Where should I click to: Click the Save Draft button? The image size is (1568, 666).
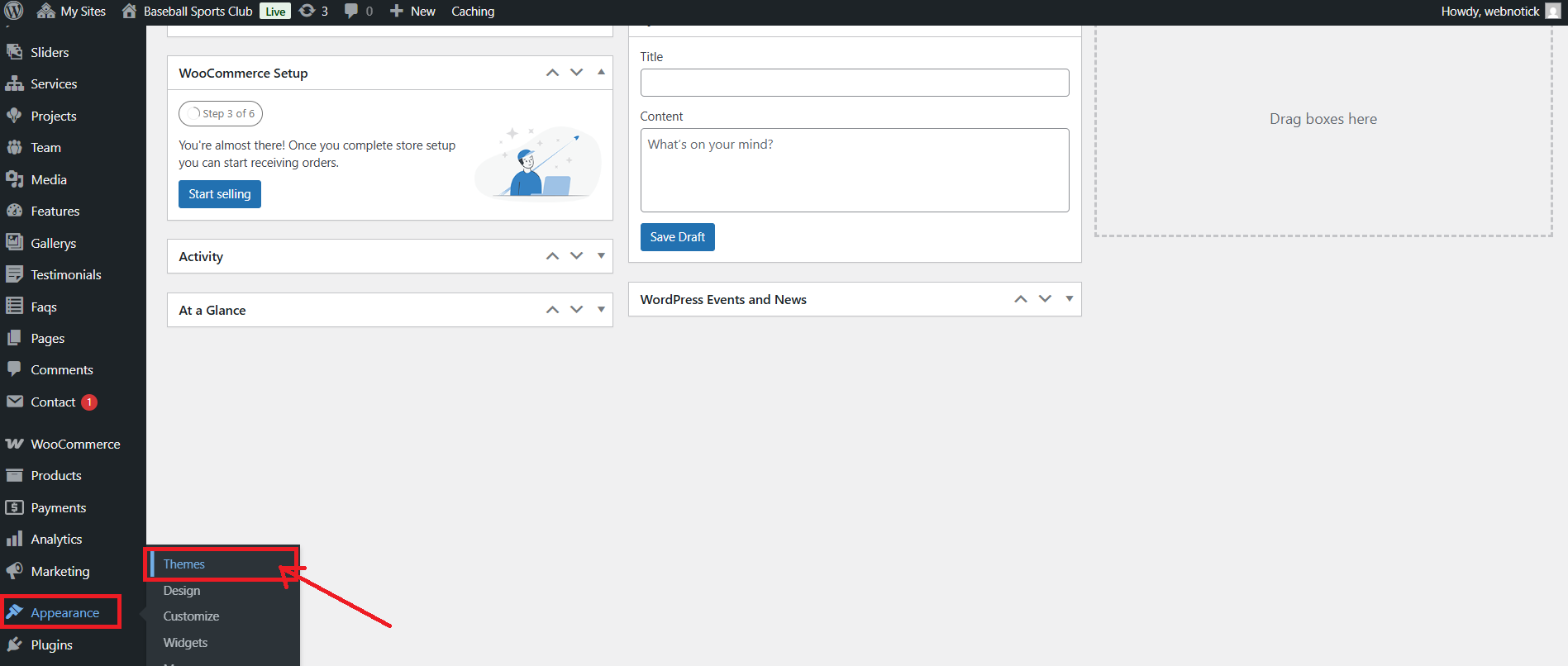point(677,237)
